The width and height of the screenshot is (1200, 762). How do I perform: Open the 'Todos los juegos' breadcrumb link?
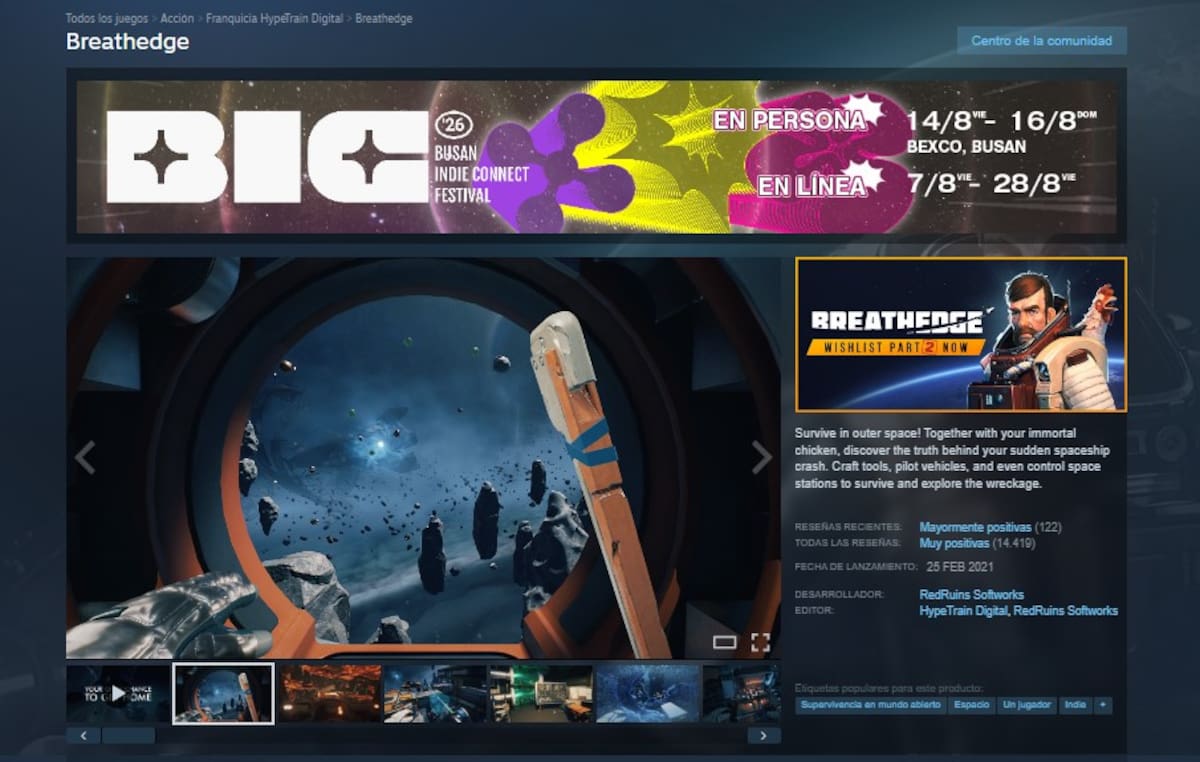click(107, 18)
